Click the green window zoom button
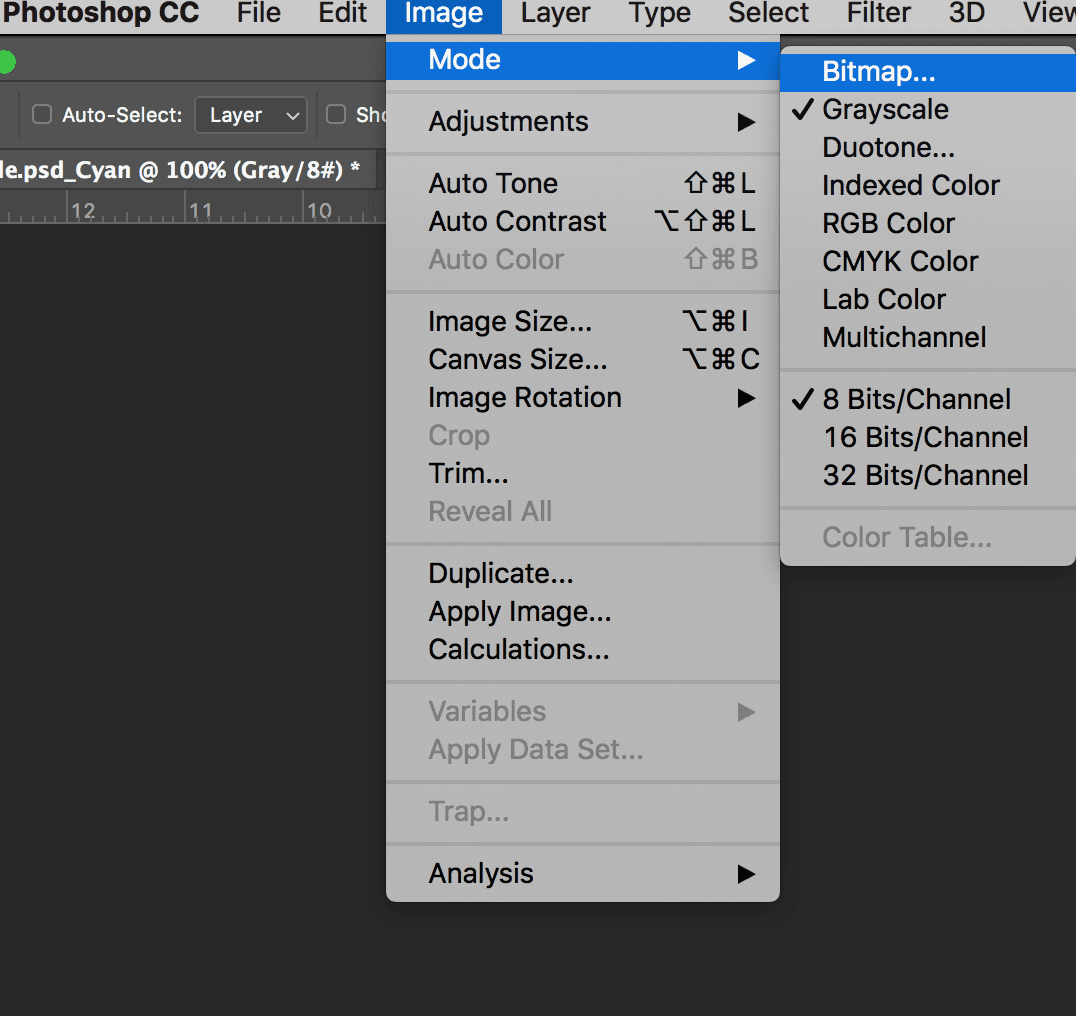 pos(6,62)
